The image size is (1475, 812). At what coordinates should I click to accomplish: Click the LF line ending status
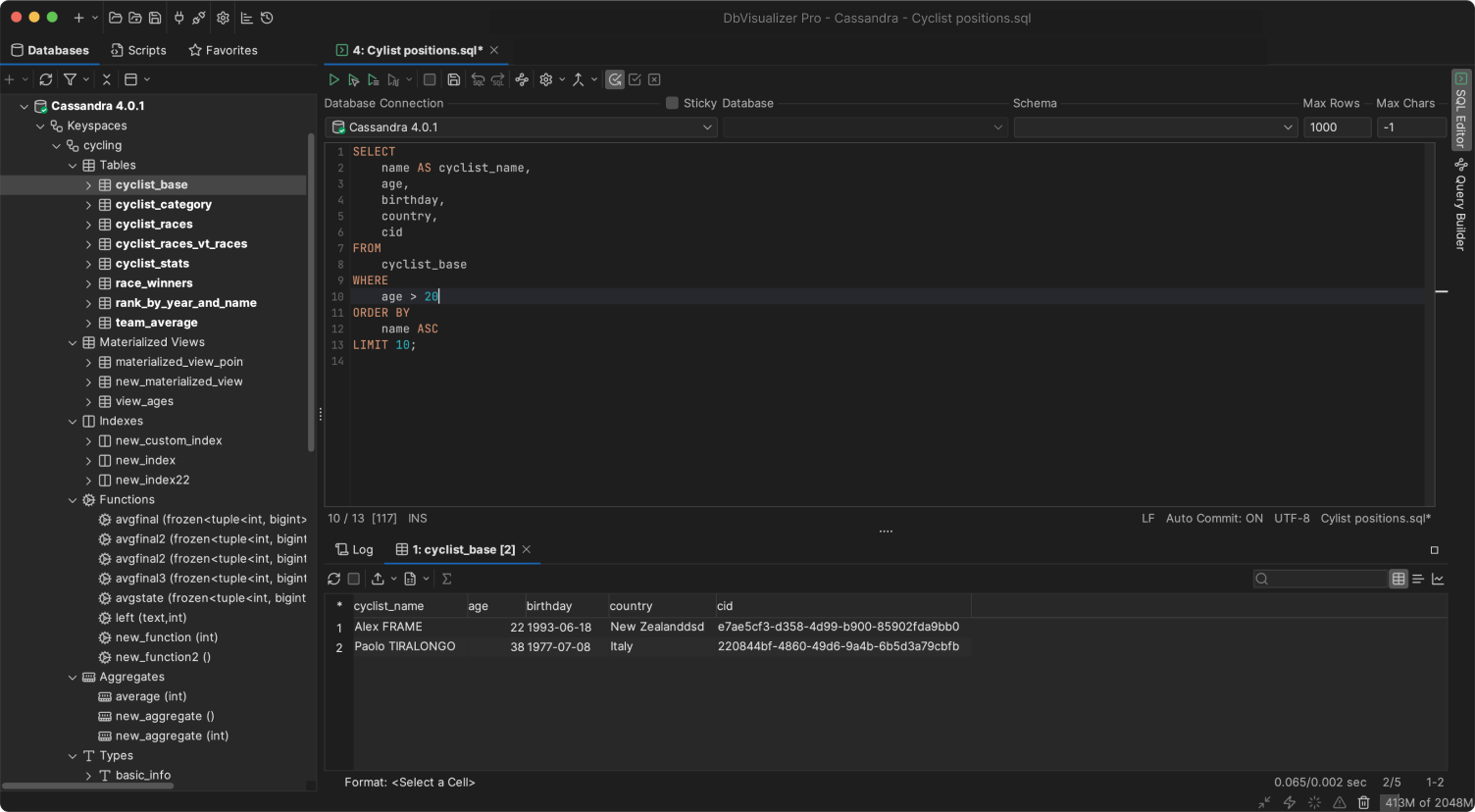click(1147, 519)
